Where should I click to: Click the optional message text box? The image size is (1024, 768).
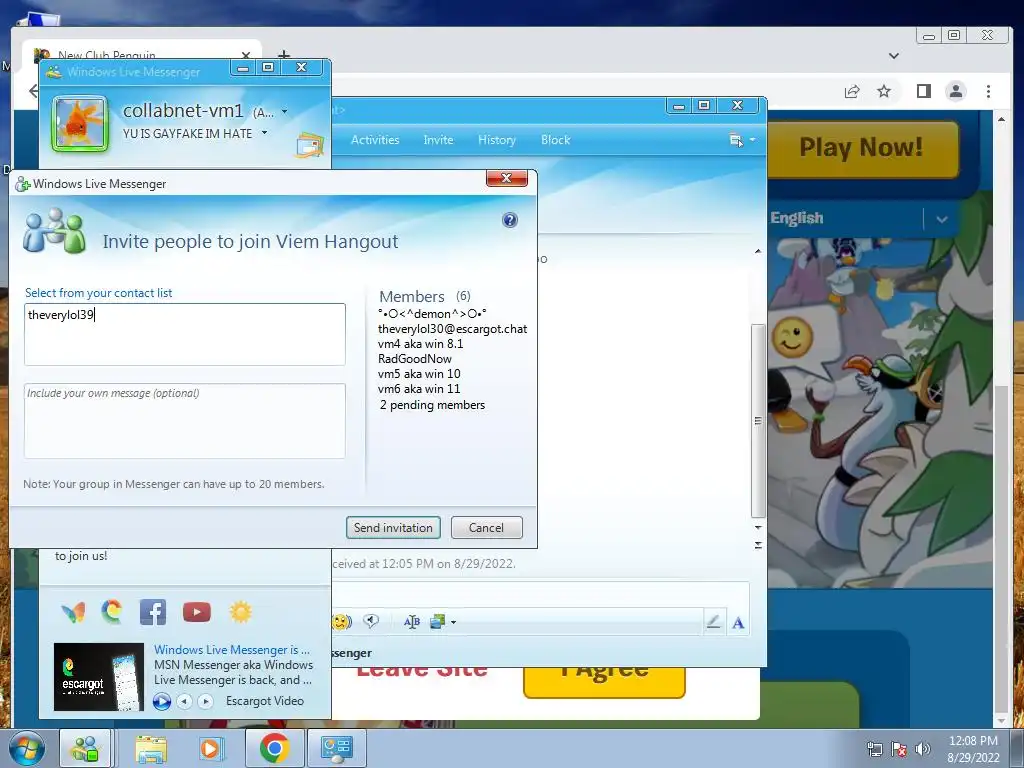pos(185,421)
